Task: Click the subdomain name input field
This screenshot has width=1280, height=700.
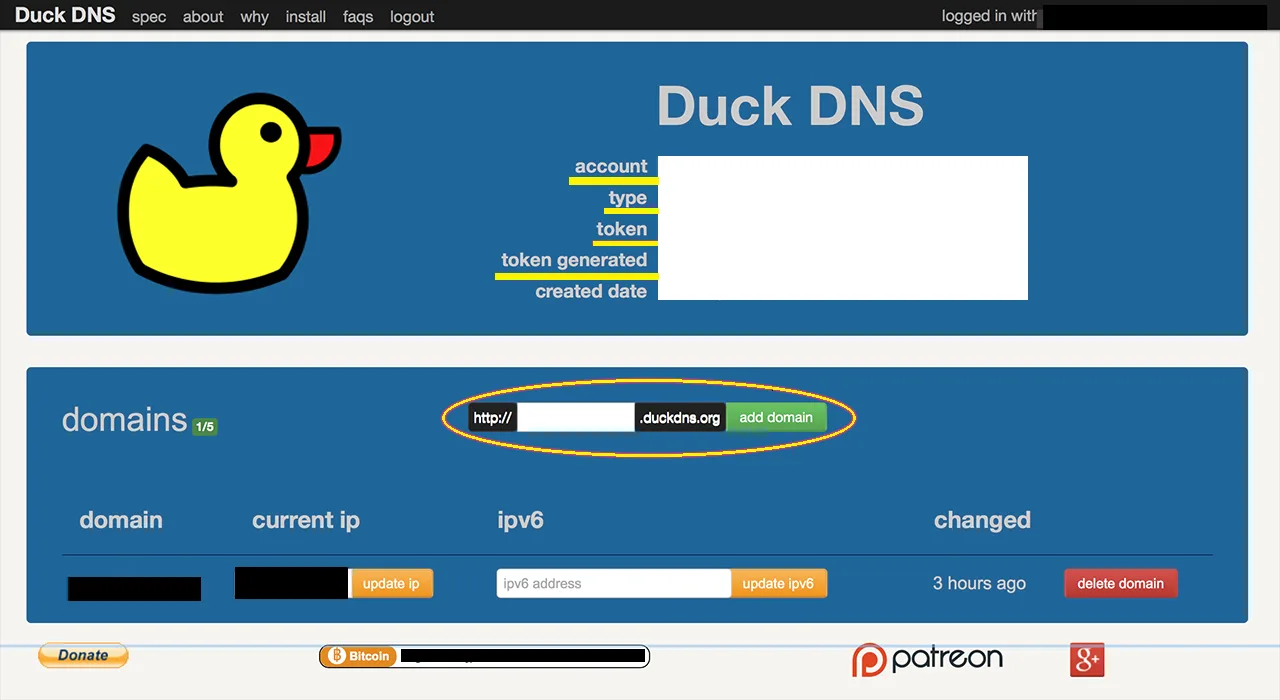Action: tap(576, 417)
